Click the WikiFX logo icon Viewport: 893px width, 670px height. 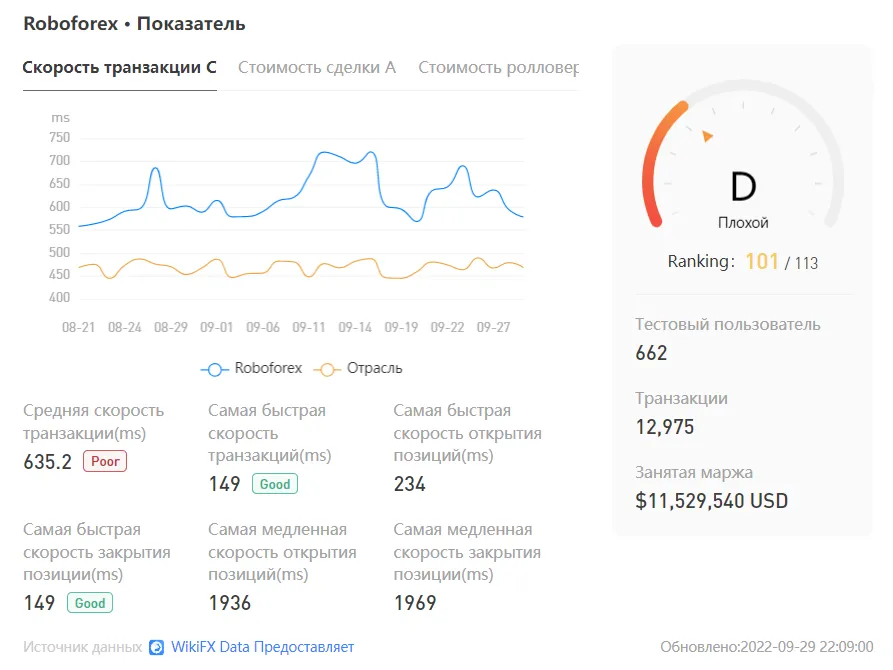click(157, 647)
